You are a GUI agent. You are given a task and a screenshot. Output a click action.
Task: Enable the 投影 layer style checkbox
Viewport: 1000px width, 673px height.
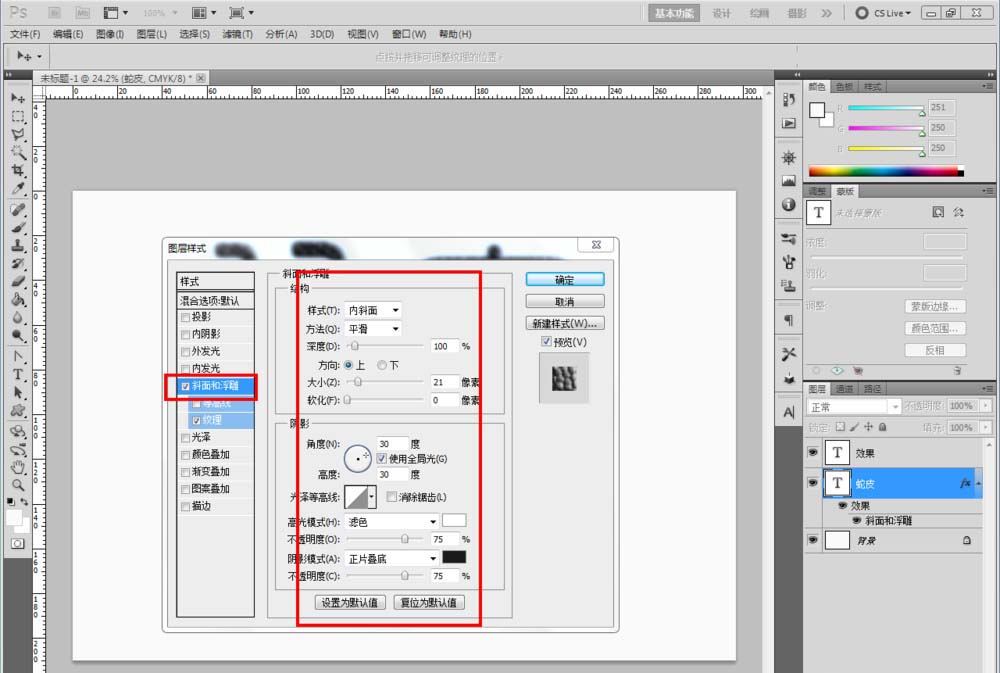(186, 318)
